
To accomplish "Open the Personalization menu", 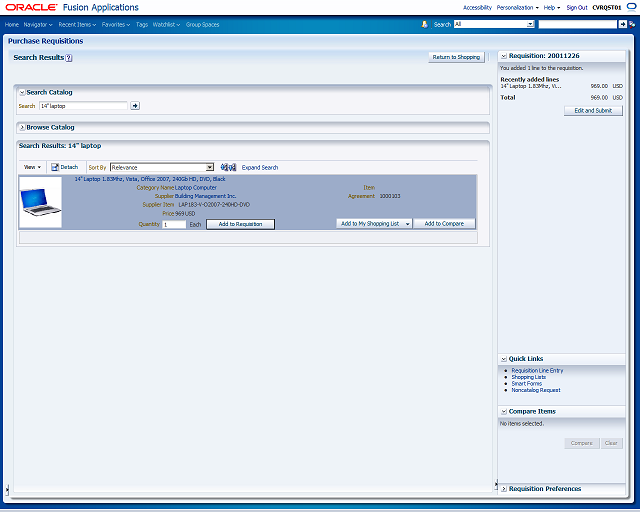I will pos(518,7).
